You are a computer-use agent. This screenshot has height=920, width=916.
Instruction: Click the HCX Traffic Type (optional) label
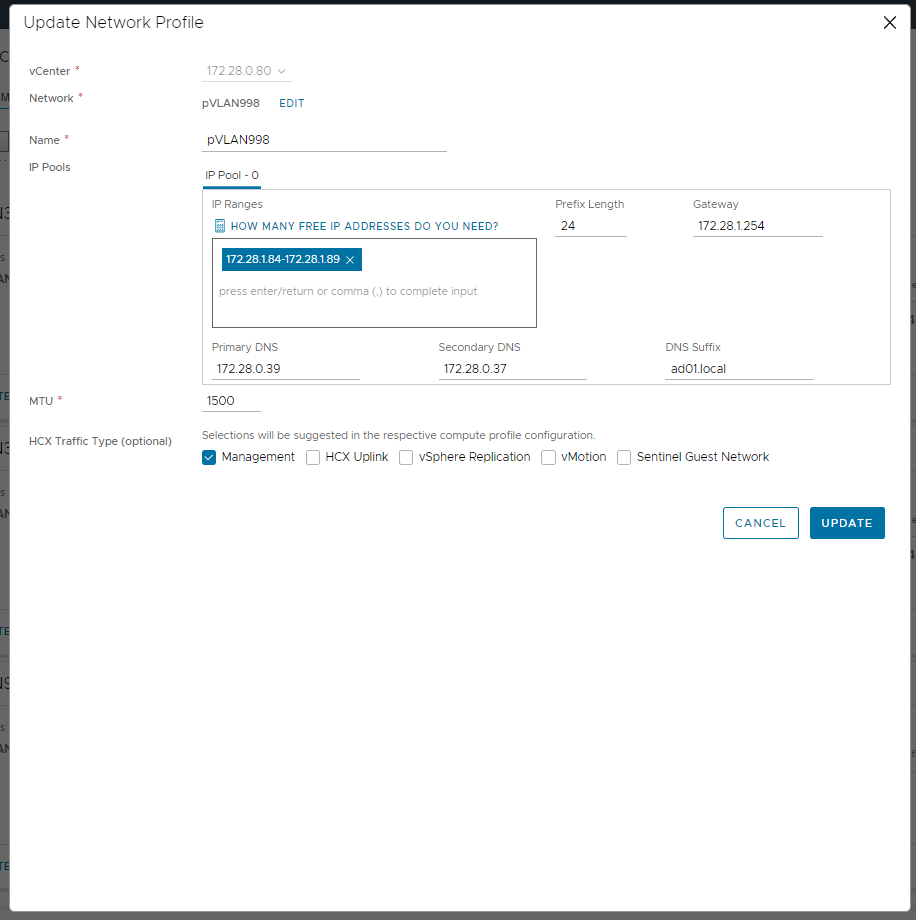point(100,441)
